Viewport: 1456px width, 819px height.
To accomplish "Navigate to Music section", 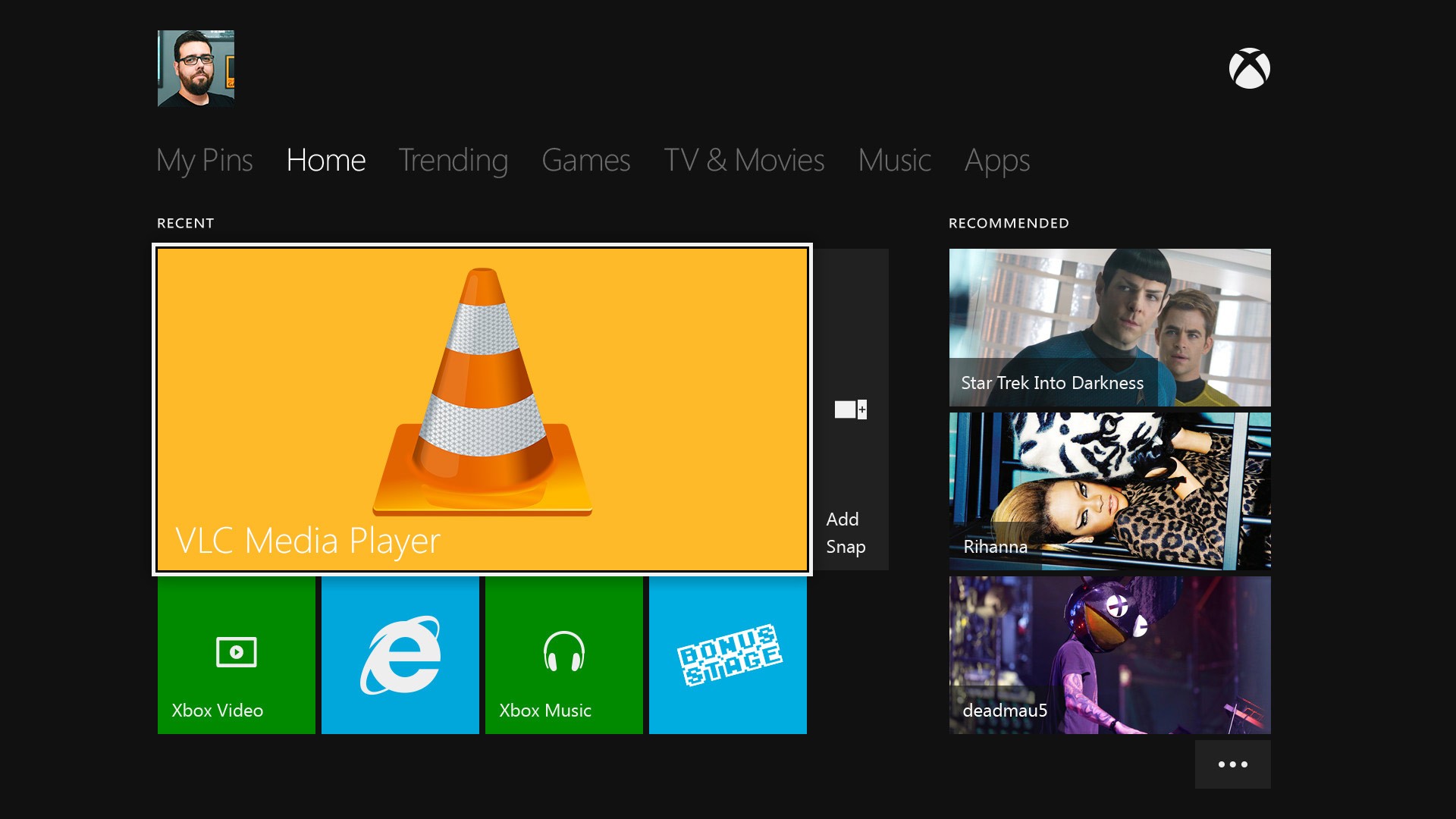I will (x=894, y=158).
